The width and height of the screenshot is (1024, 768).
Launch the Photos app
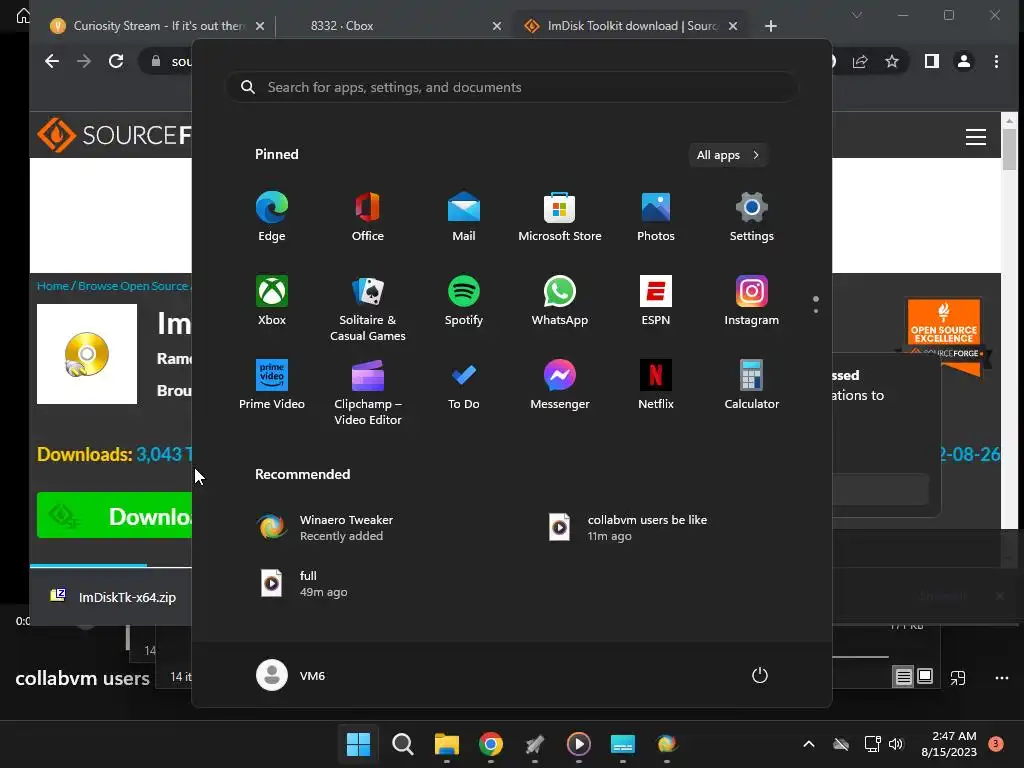pos(656,217)
